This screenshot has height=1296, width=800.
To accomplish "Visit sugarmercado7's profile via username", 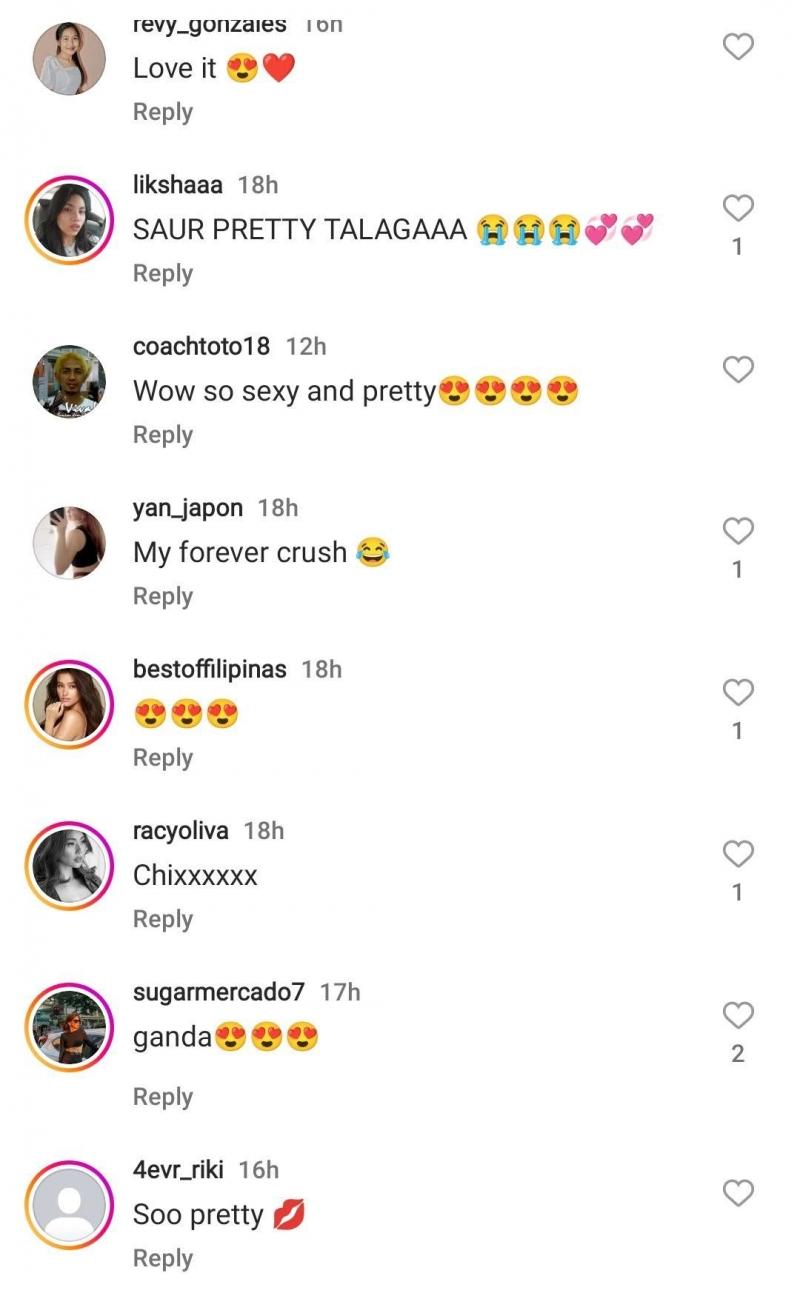I will tap(218, 992).
